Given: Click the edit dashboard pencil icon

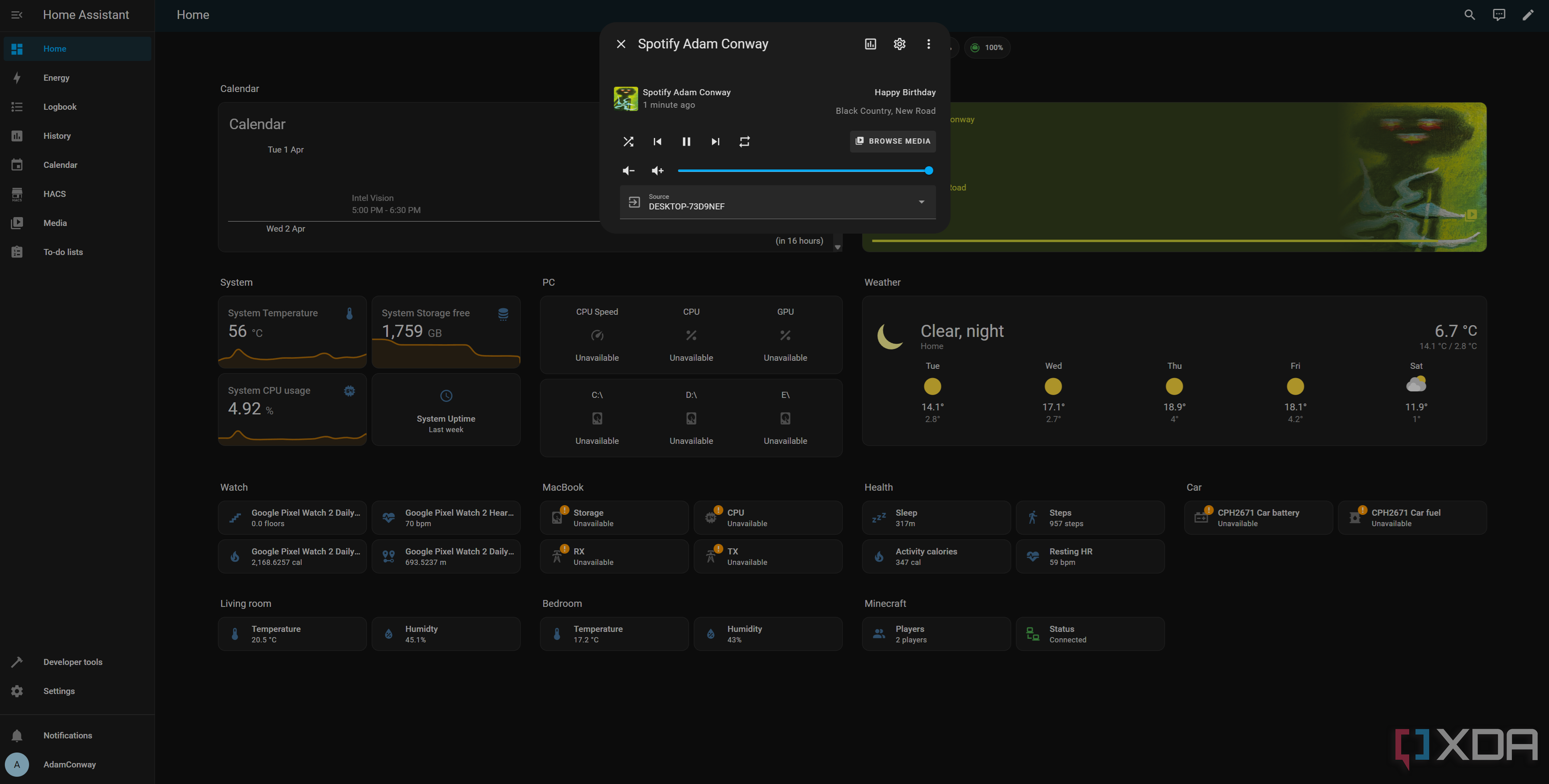Looking at the screenshot, I should pos(1528,15).
